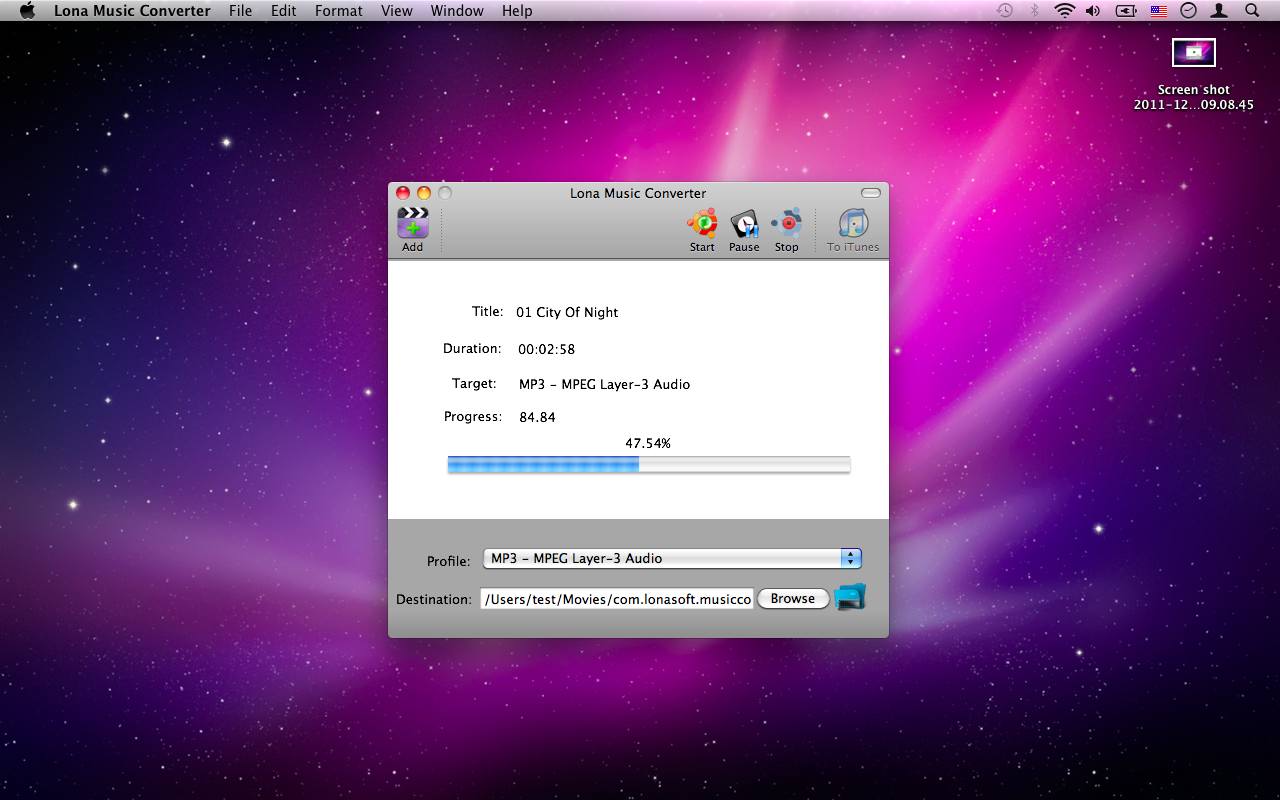Click the volume speaker icon in the menu bar
The height and width of the screenshot is (800, 1280).
(x=1093, y=11)
